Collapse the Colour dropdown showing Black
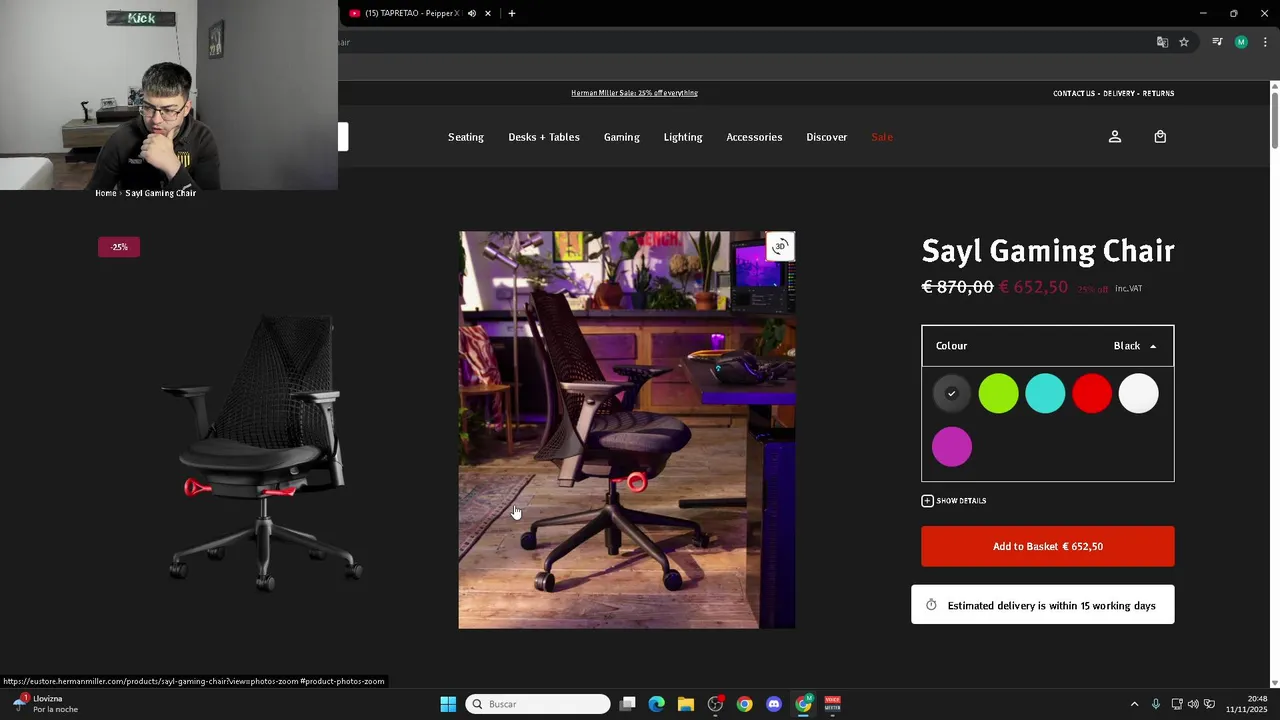The width and height of the screenshot is (1280, 720). pos(1047,346)
